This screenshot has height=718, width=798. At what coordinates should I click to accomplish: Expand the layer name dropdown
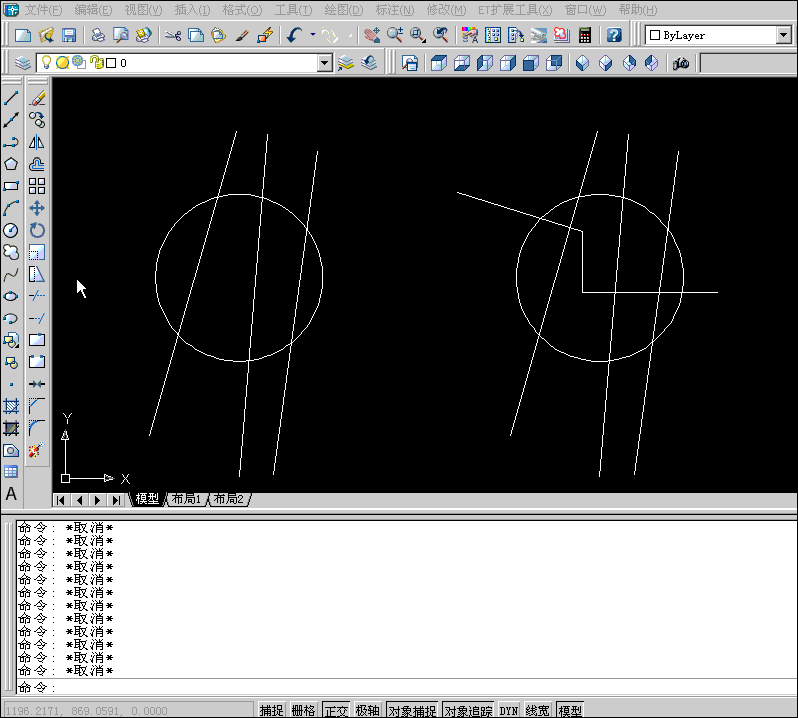[325, 63]
